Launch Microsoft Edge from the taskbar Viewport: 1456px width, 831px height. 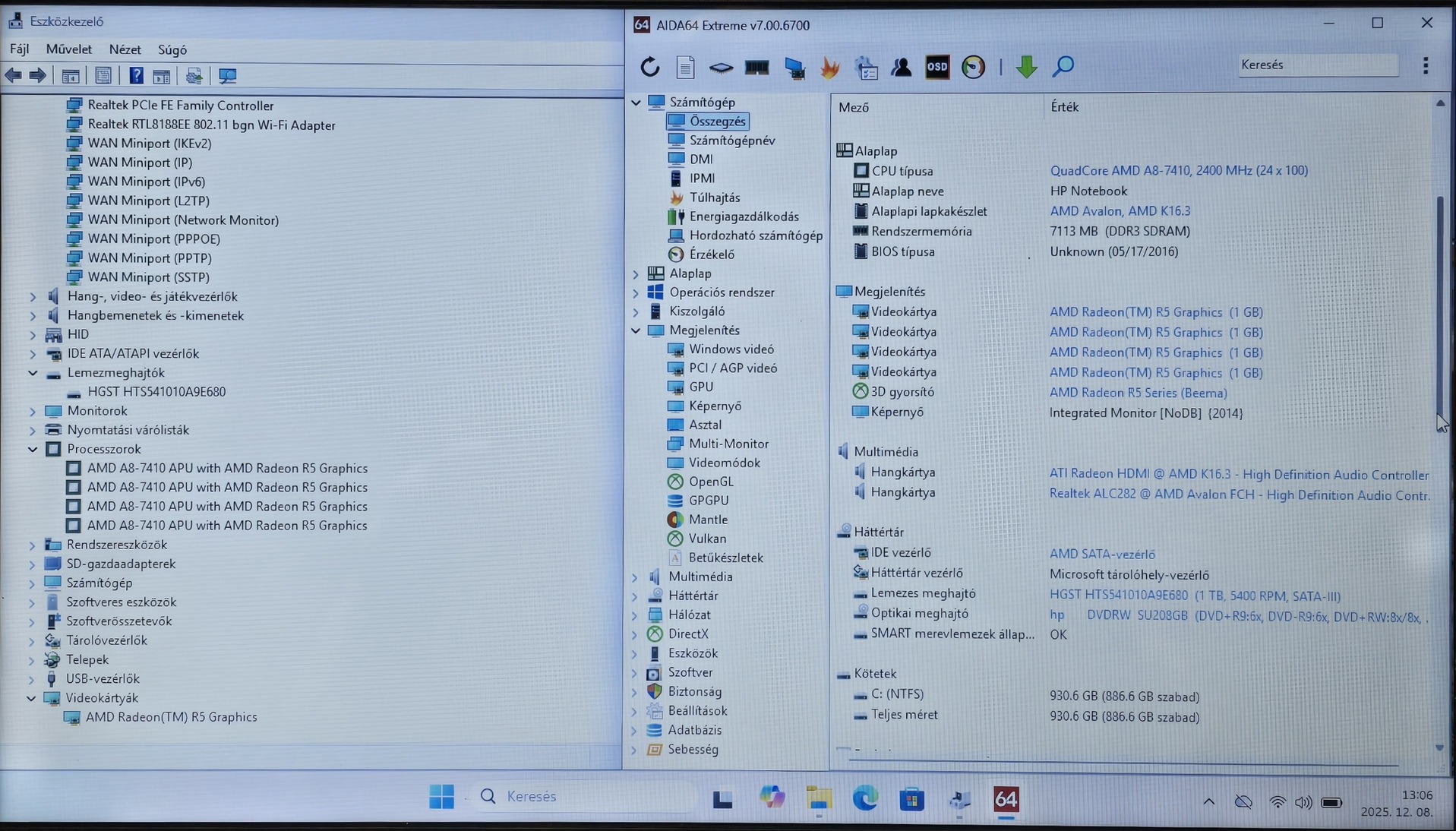coord(865,798)
